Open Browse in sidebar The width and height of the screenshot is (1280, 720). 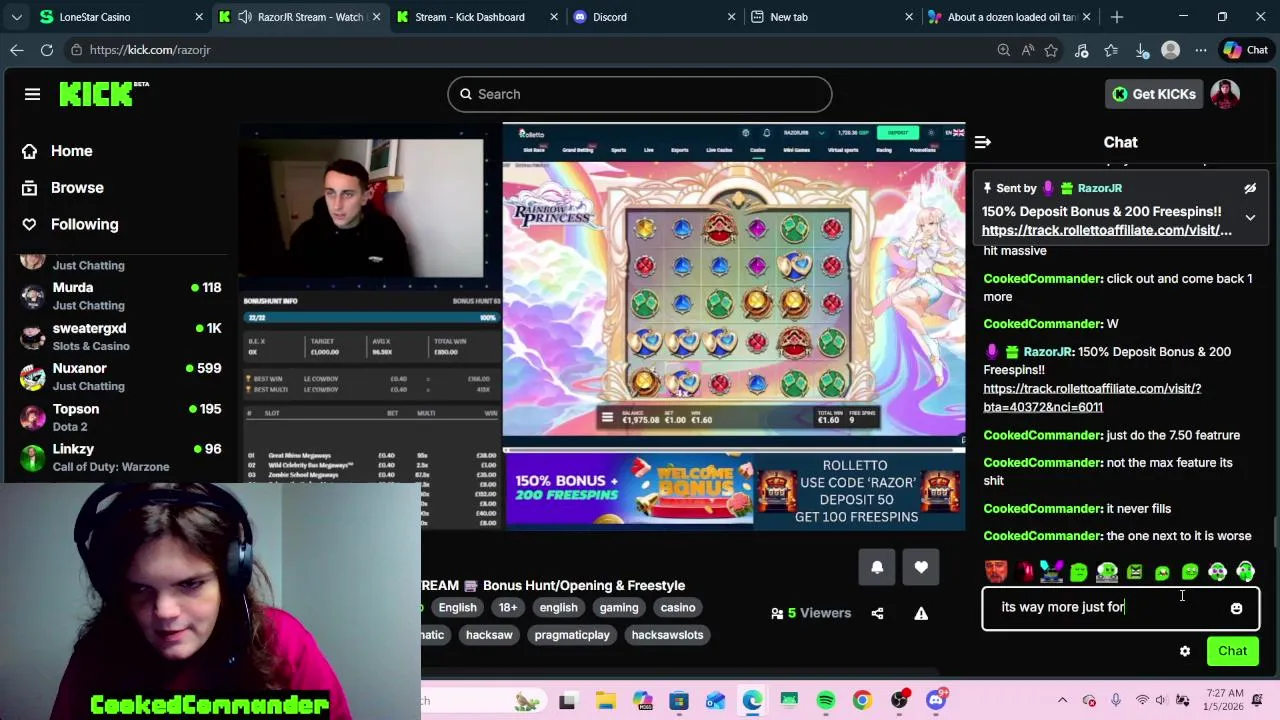(x=77, y=188)
